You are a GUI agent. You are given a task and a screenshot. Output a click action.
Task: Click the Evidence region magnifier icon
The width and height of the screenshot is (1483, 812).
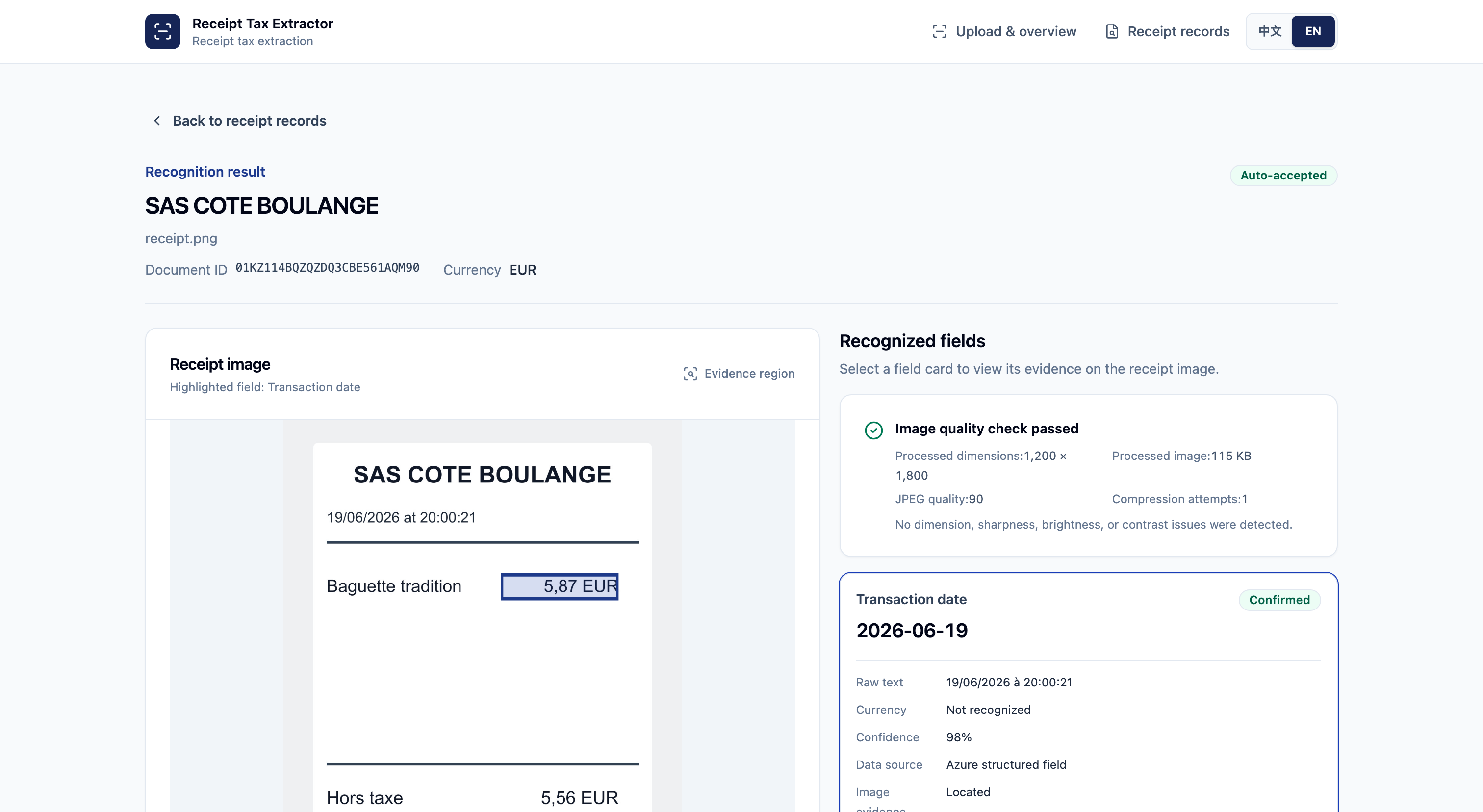tap(690, 374)
